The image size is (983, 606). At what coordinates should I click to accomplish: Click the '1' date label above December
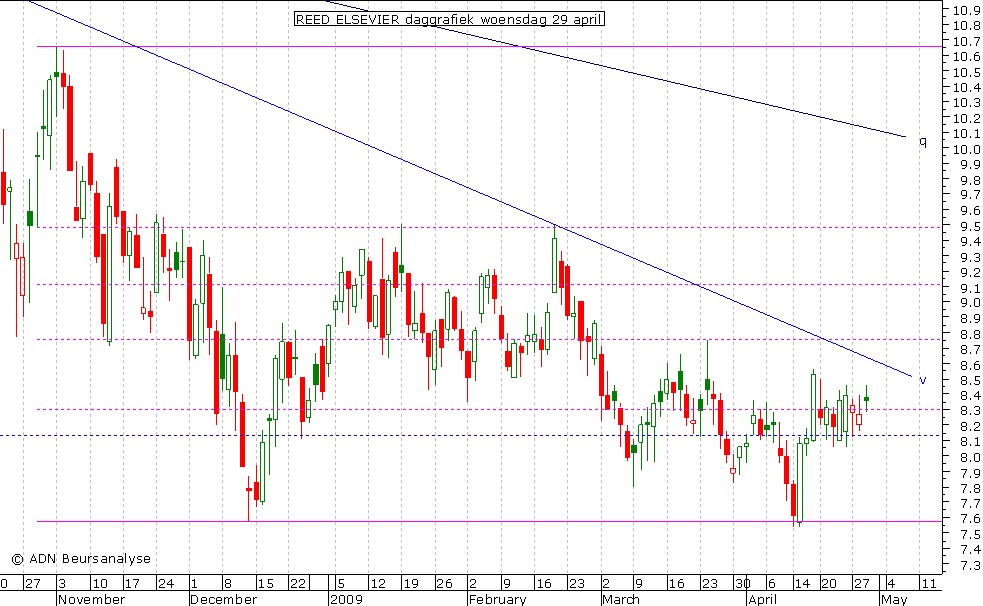194,583
